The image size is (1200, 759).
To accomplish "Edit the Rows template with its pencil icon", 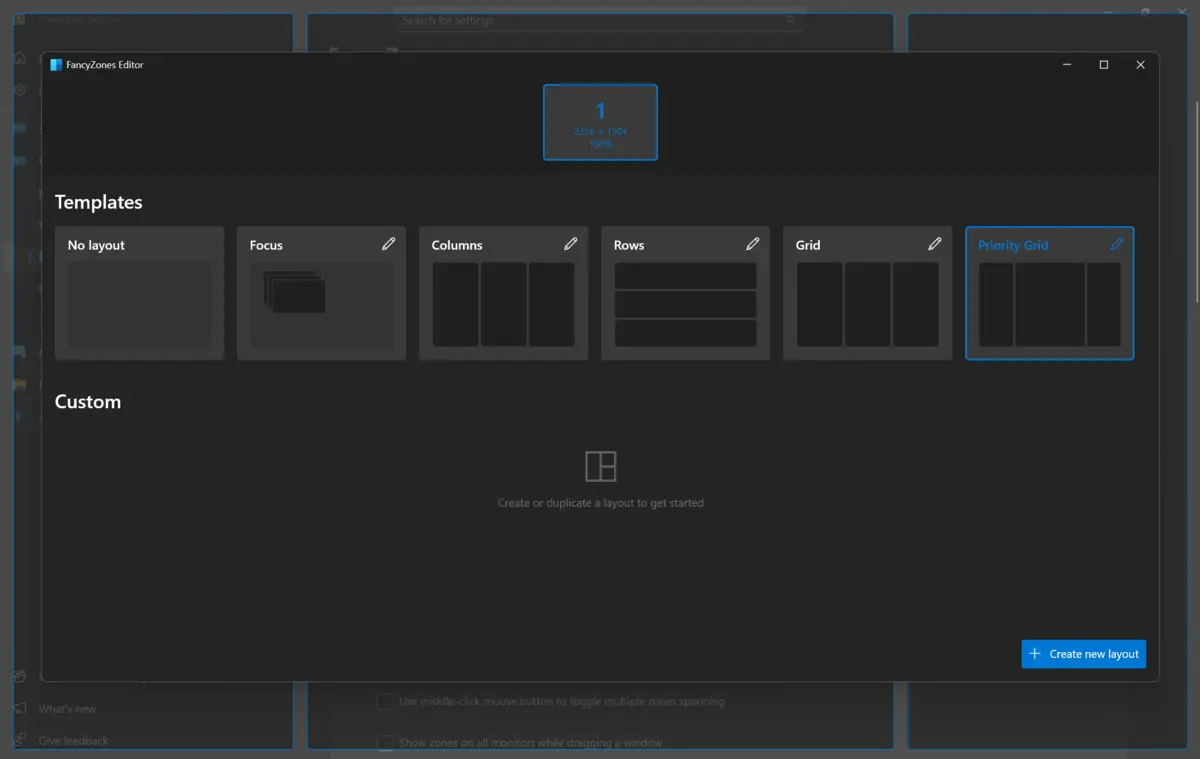I will [753, 244].
